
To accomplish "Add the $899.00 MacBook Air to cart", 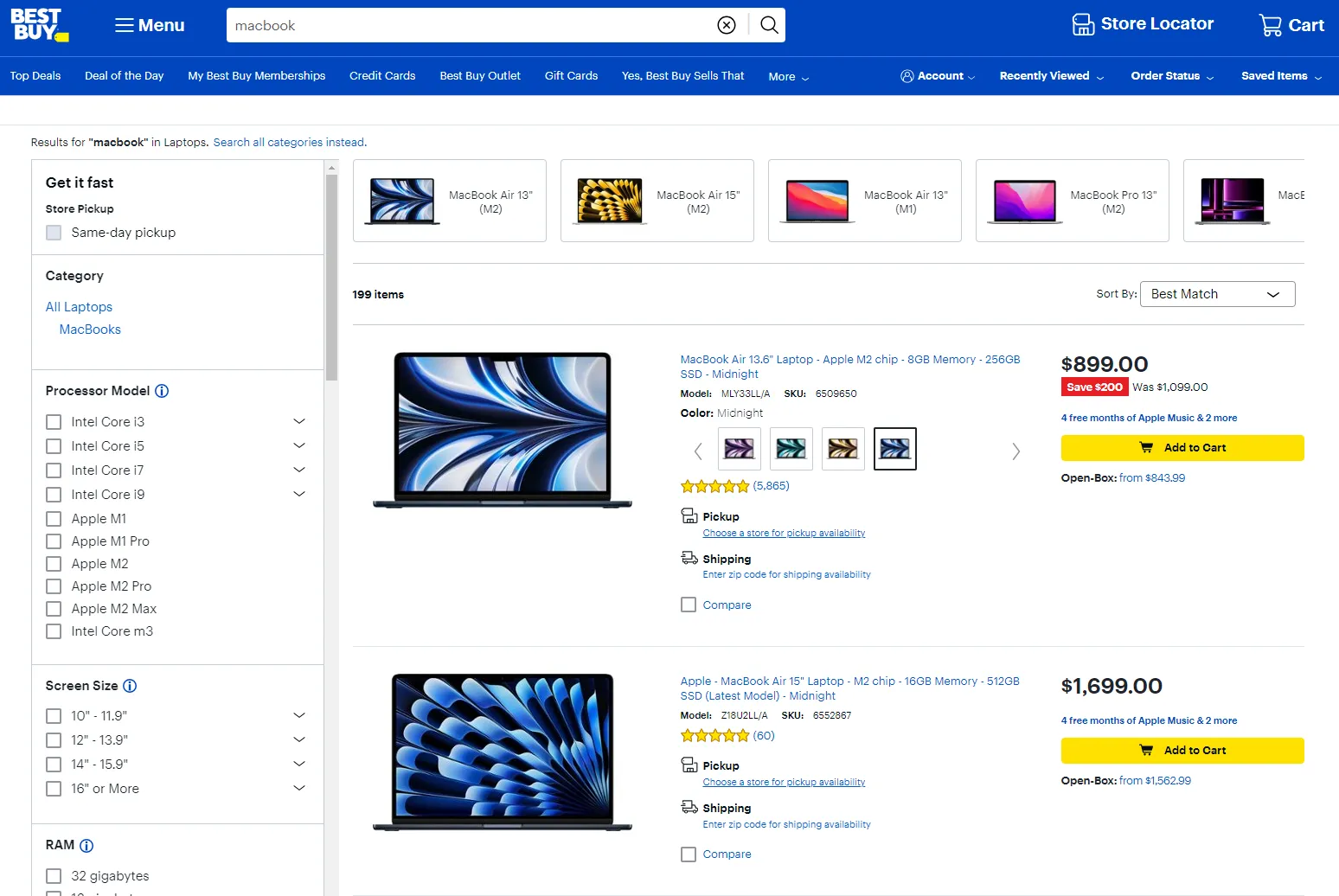I will tap(1182, 448).
